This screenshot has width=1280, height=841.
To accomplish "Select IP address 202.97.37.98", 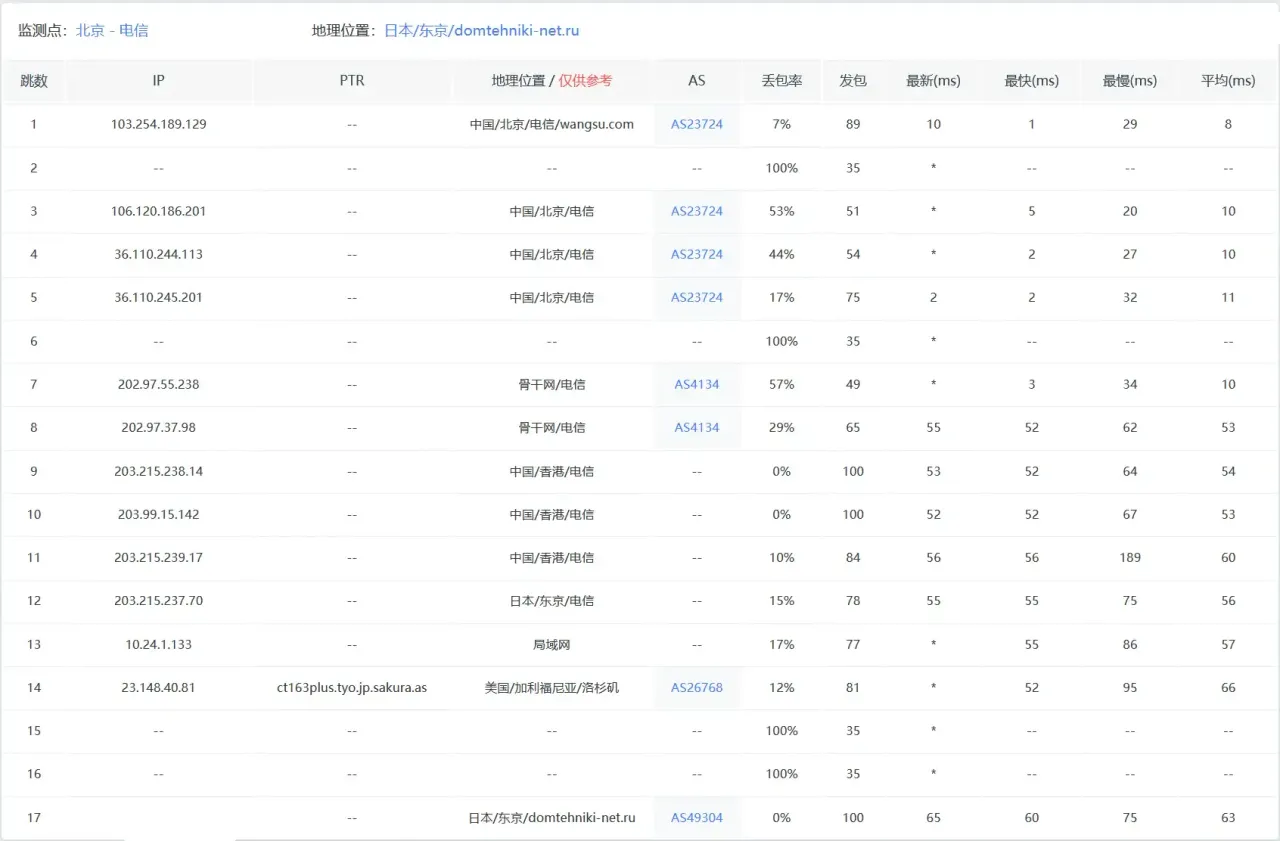I will coord(159,427).
